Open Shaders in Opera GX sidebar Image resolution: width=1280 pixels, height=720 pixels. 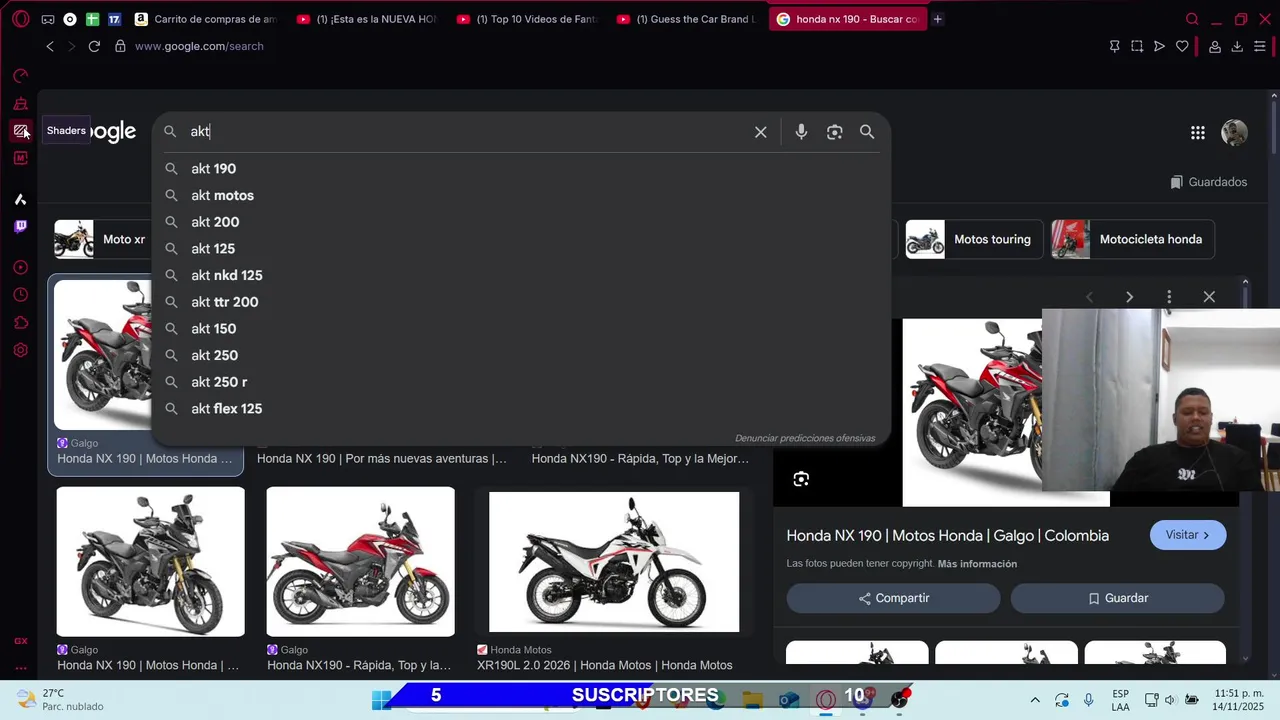tap(20, 131)
